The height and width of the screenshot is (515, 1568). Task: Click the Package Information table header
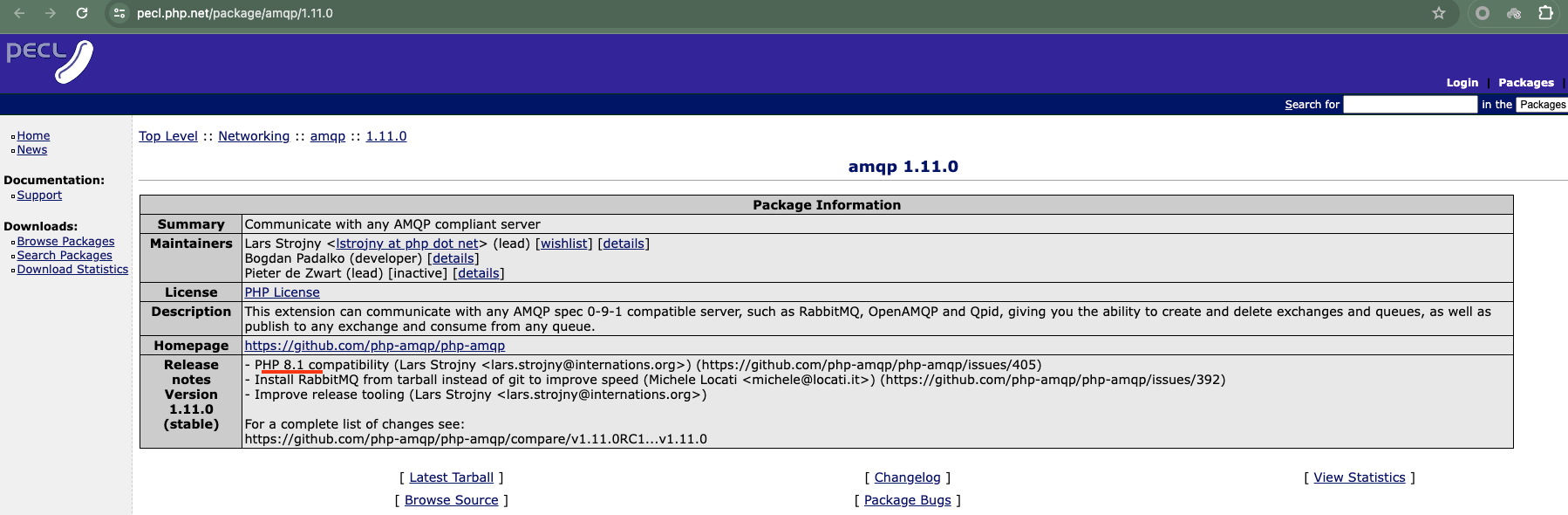[x=827, y=205]
